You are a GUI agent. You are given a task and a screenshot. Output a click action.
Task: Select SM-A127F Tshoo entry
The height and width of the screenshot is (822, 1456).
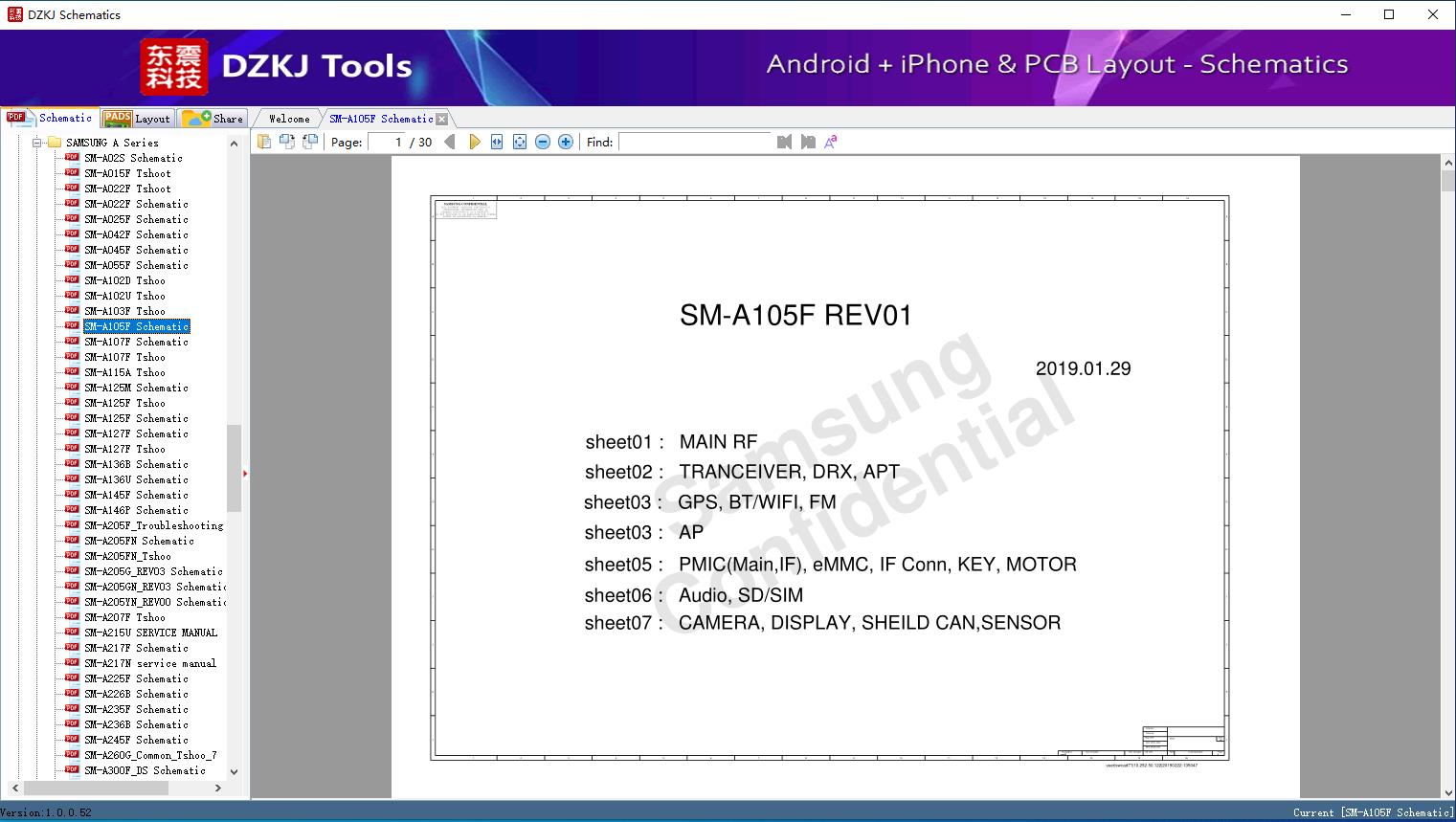coord(124,449)
